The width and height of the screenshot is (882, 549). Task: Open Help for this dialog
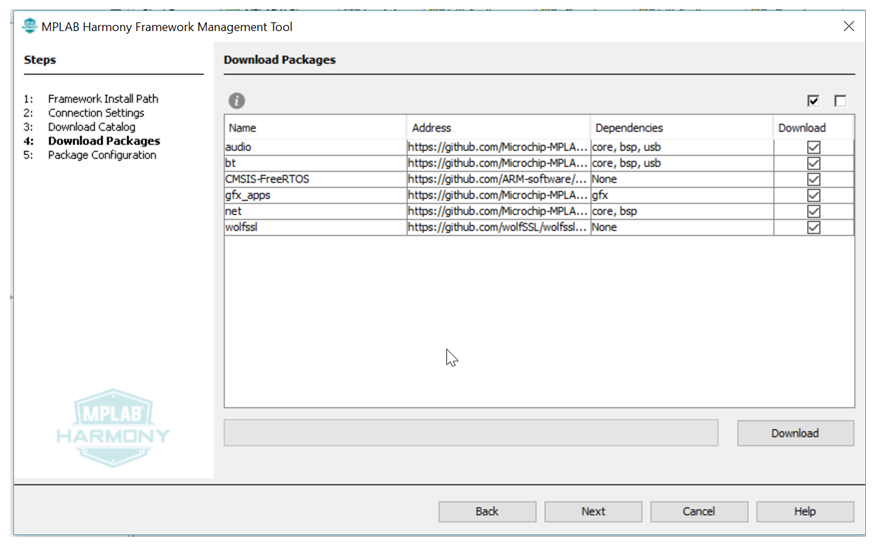coord(804,511)
